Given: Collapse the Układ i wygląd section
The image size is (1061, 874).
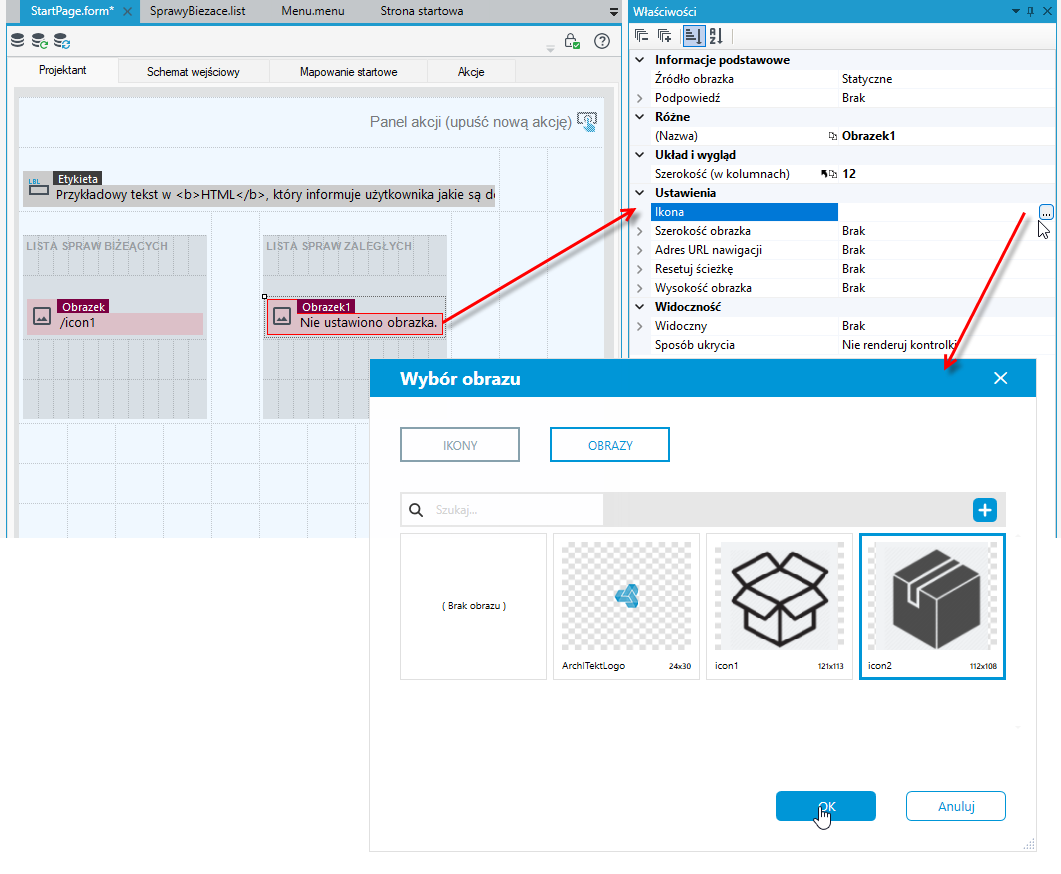Looking at the screenshot, I should 639,155.
